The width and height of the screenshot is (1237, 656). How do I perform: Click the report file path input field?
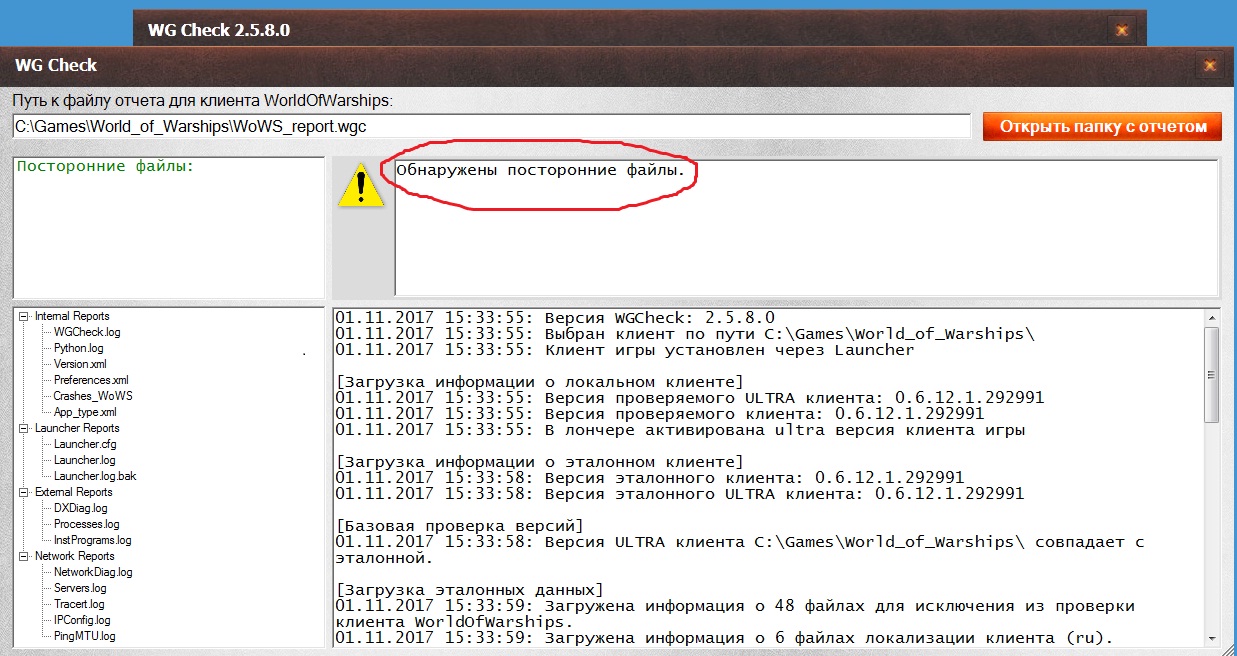[x=490, y=127]
